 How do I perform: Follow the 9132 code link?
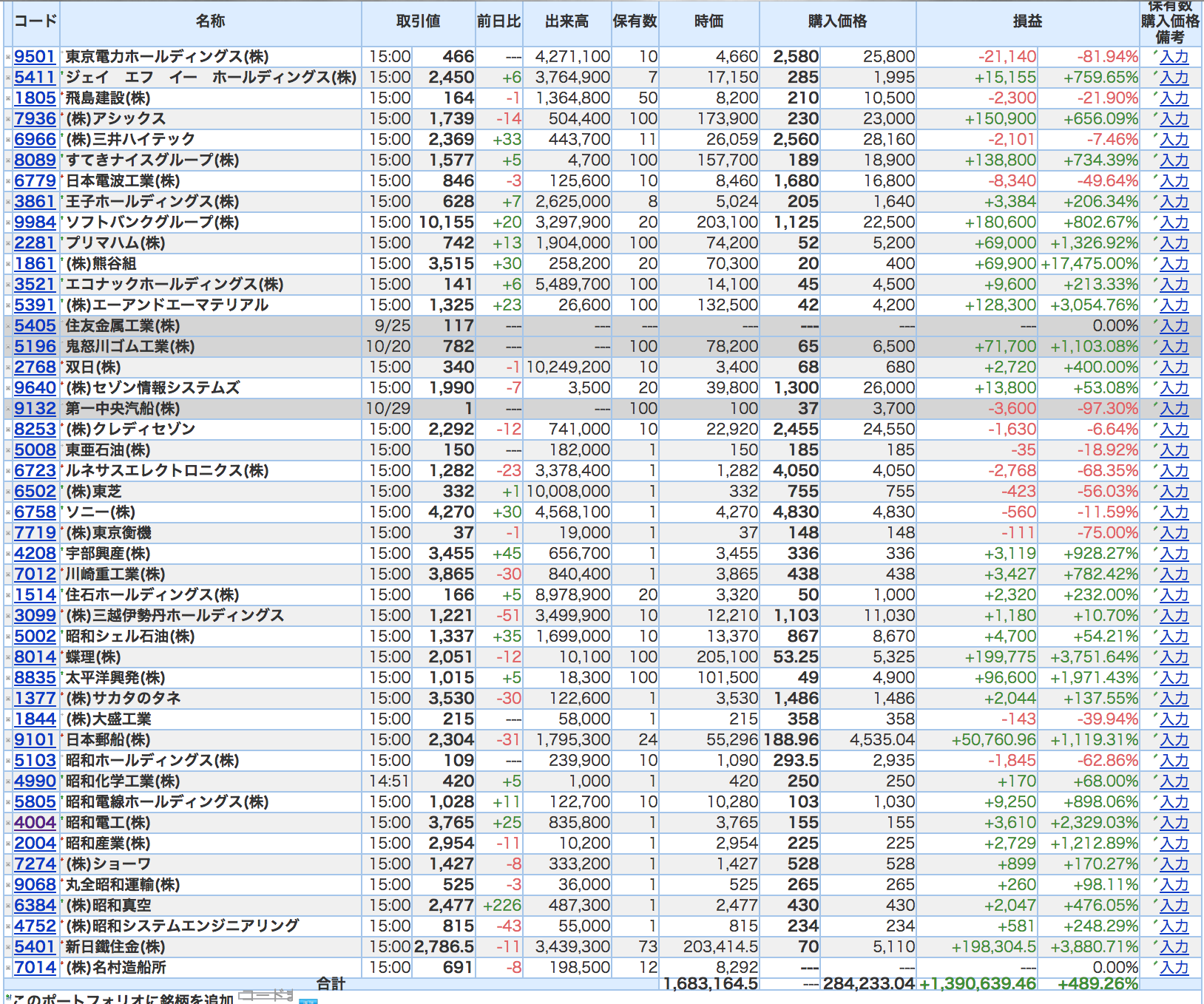pyautogui.click(x=35, y=409)
